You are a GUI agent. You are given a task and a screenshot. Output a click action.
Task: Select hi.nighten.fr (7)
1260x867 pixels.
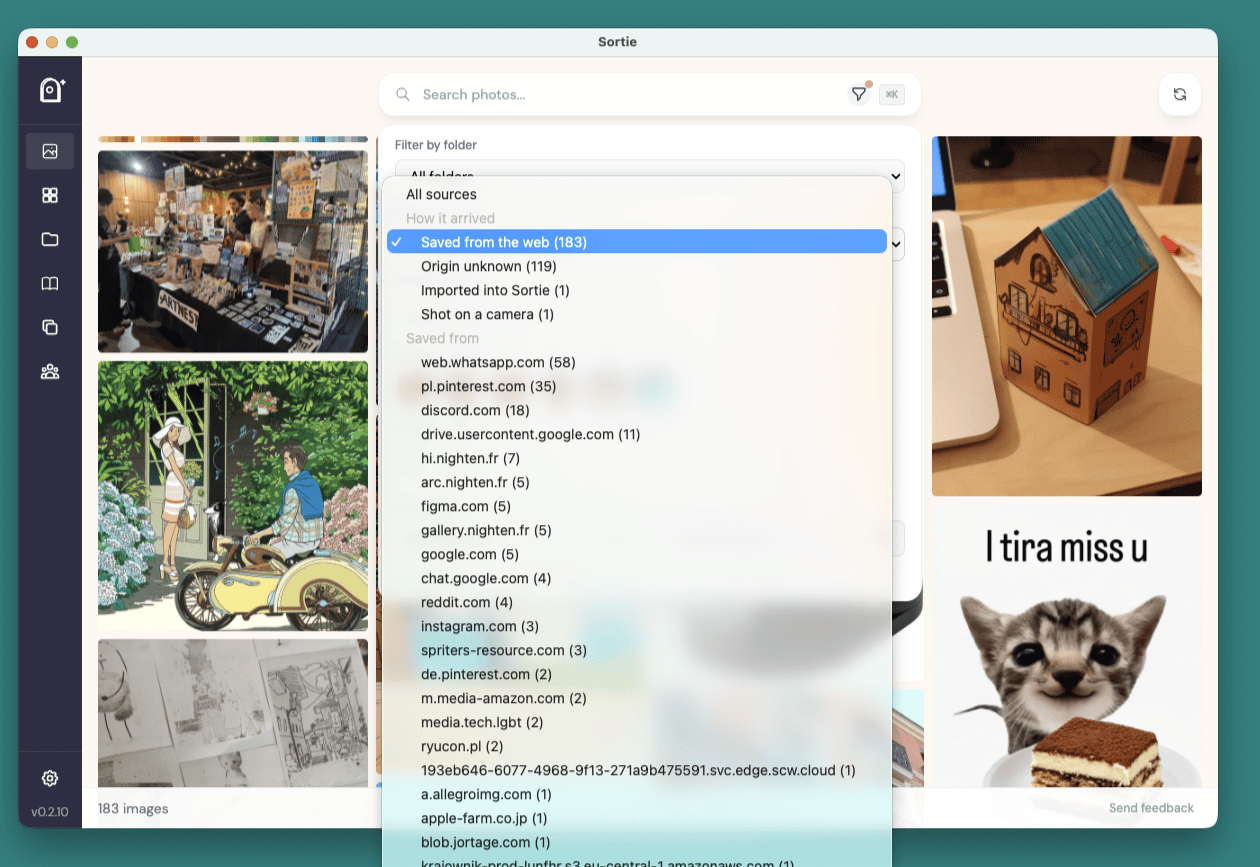pos(637,458)
